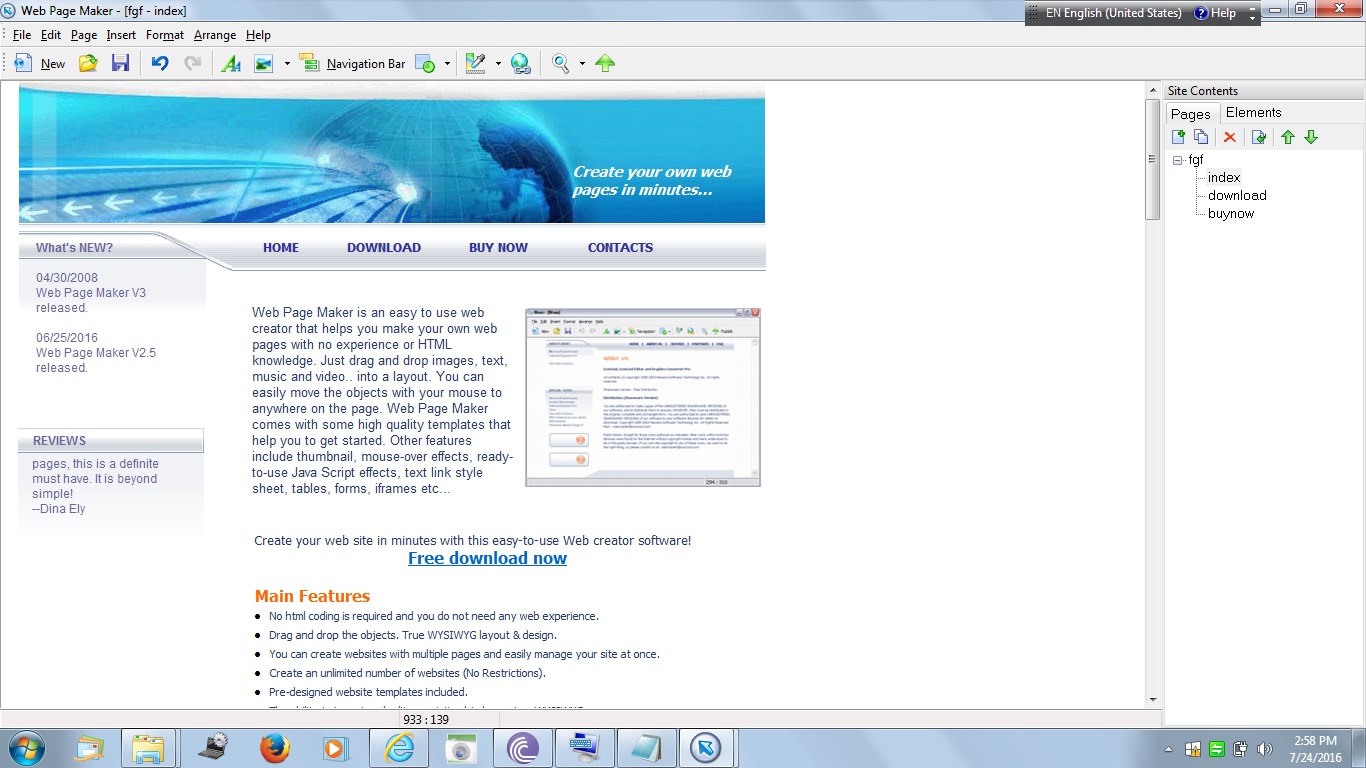Click the CONTACTS navigation link
Screen dimensions: 1366x768
(620, 248)
